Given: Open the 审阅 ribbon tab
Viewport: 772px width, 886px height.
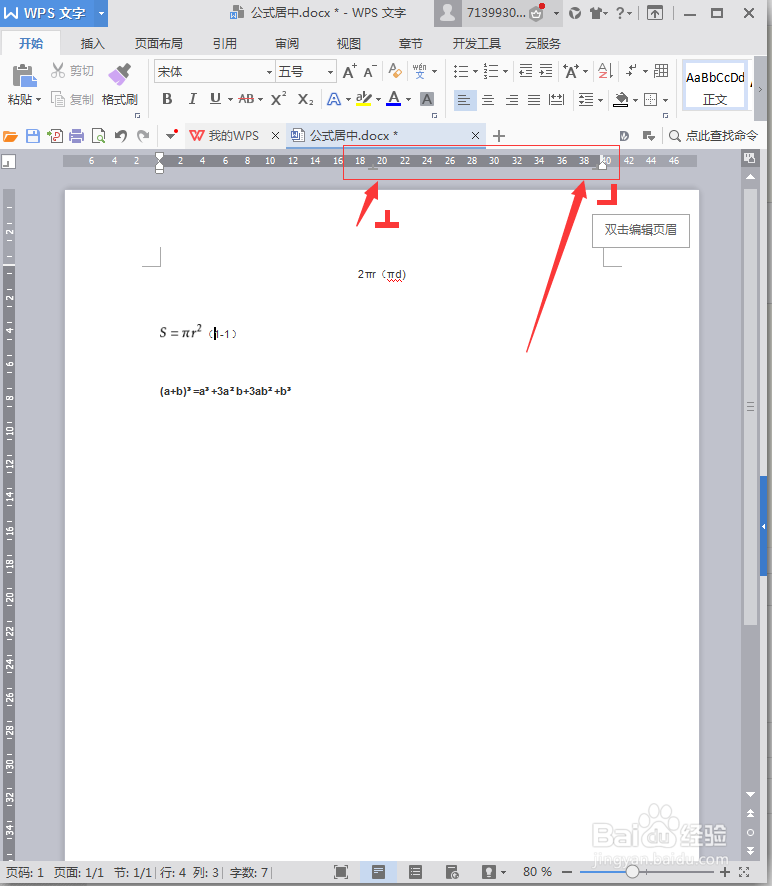Looking at the screenshot, I should [x=287, y=44].
